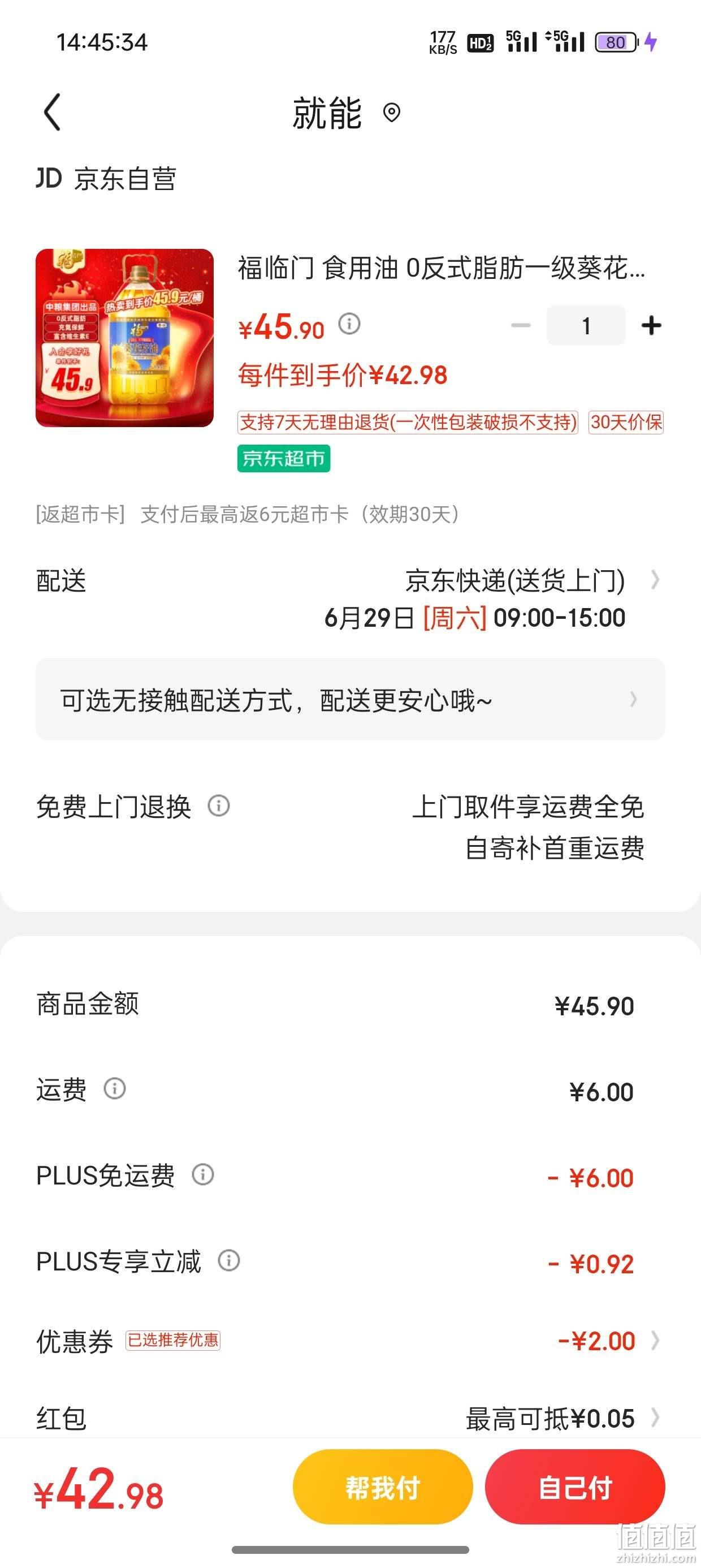Screen dimensions: 701x1568
Task: Tap the 帮我付 button
Action: (383, 1488)
